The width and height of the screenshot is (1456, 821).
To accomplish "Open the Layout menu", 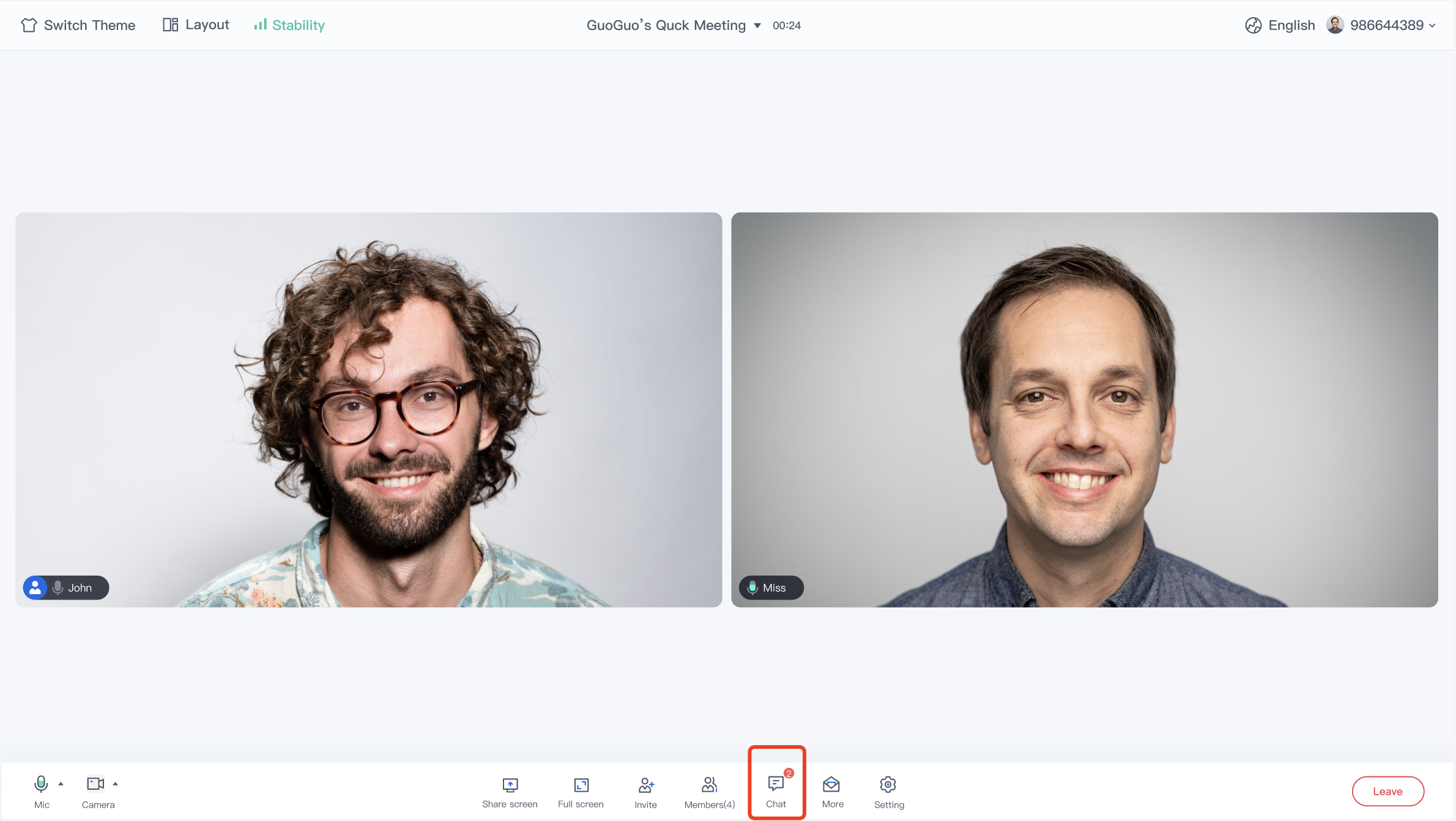I will [196, 25].
